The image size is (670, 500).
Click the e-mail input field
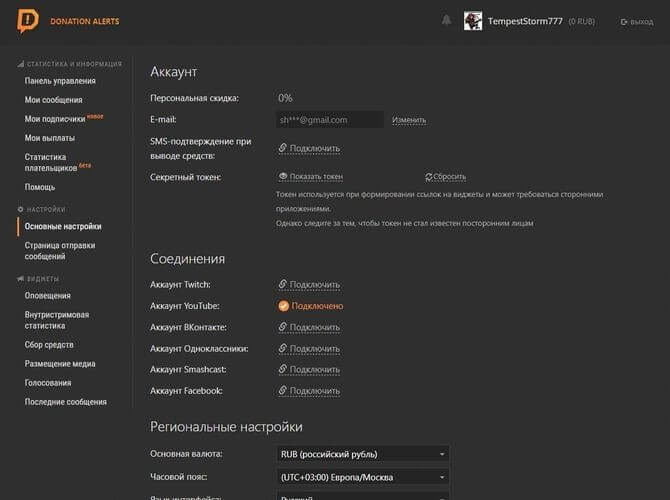click(329, 120)
